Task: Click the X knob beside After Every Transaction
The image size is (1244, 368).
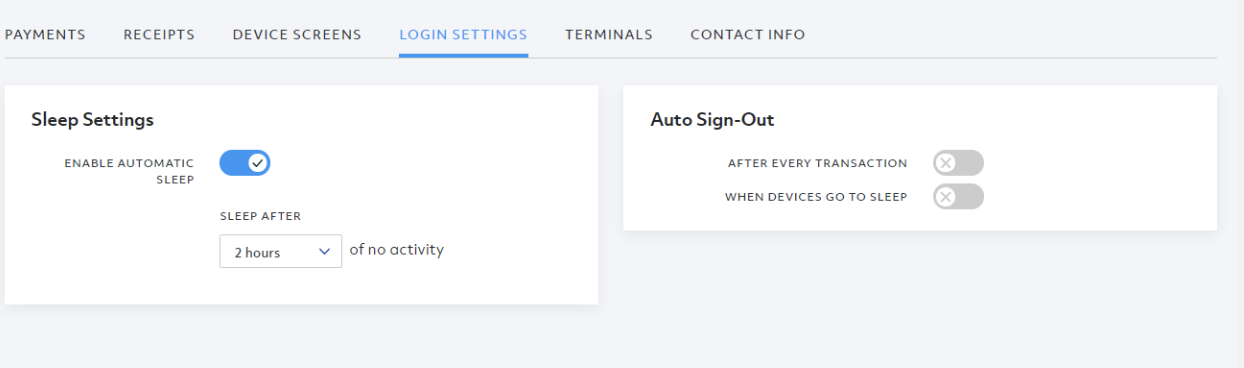Action: pyautogui.click(x=946, y=163)
